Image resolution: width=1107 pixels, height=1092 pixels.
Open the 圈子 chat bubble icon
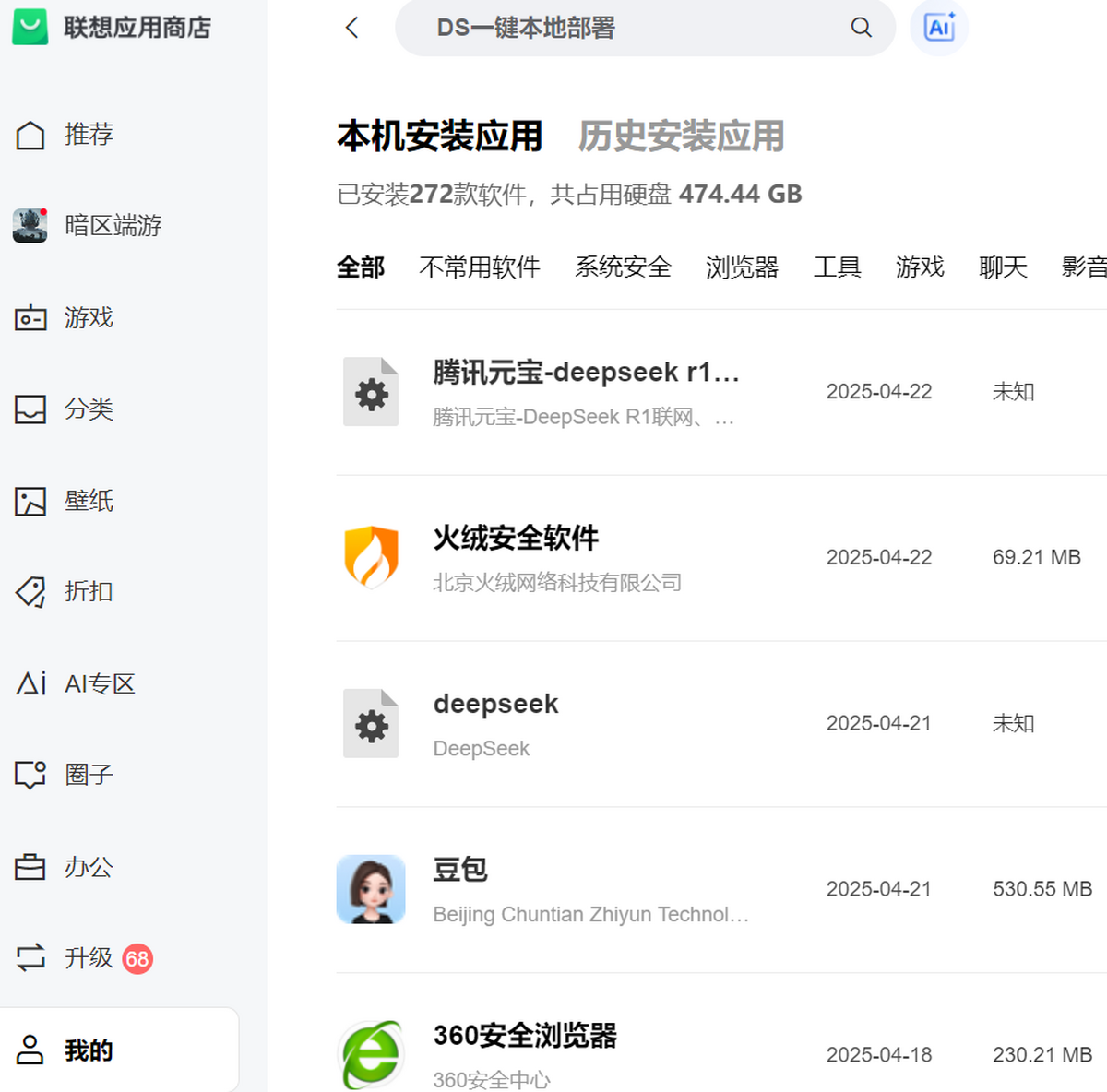click(30, 775)
